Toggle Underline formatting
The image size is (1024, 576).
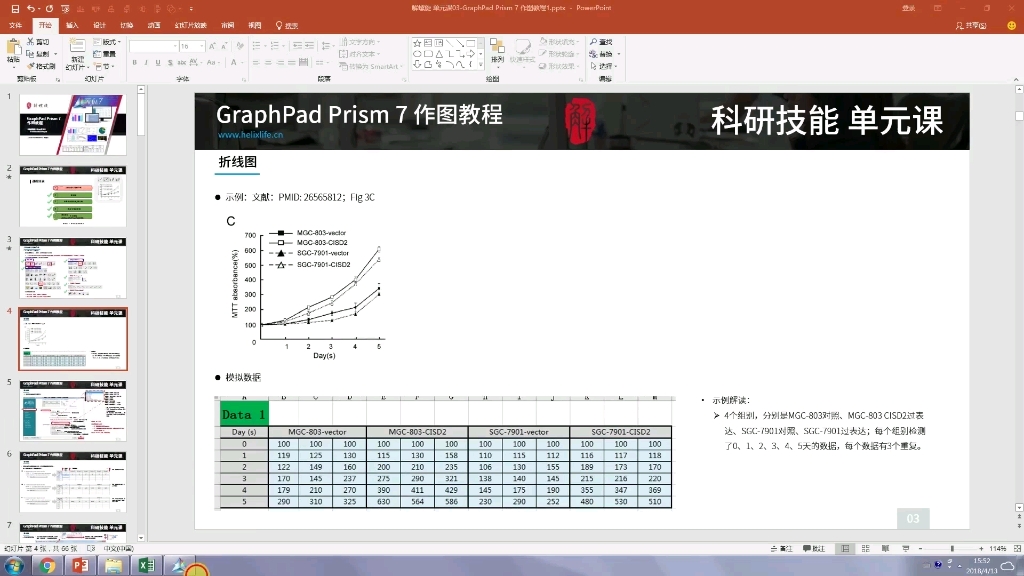pyautogui.click(x=158, y=63)
